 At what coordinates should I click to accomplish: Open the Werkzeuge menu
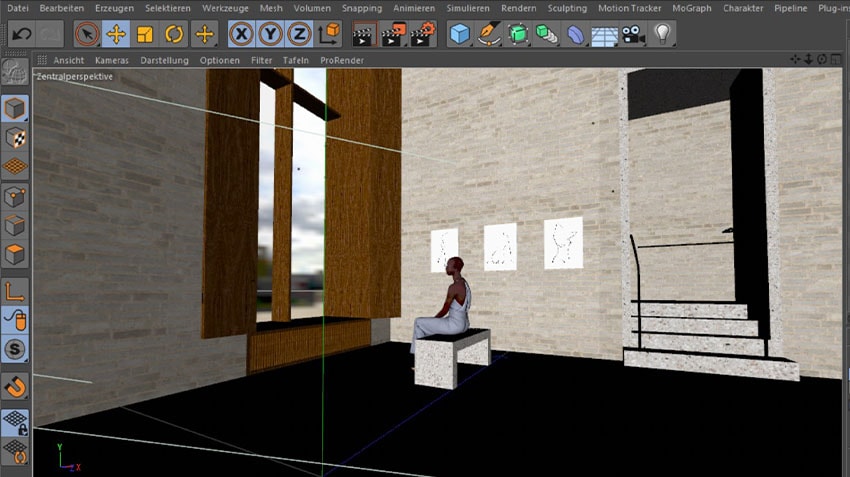[225, 8]
